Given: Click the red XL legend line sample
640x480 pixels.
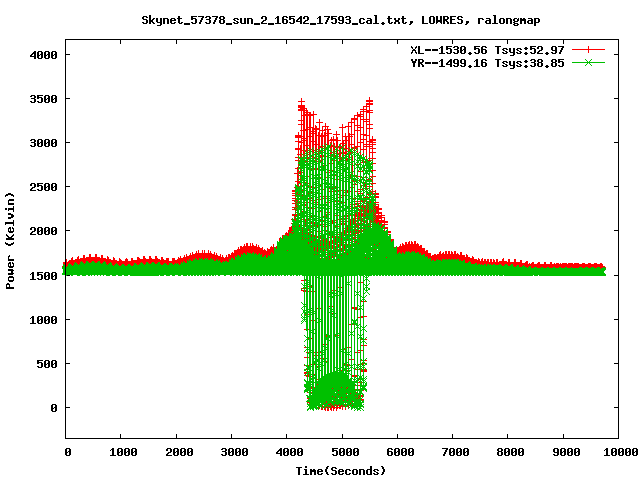Looking at the screenshot, I should [x=588, y=50].
